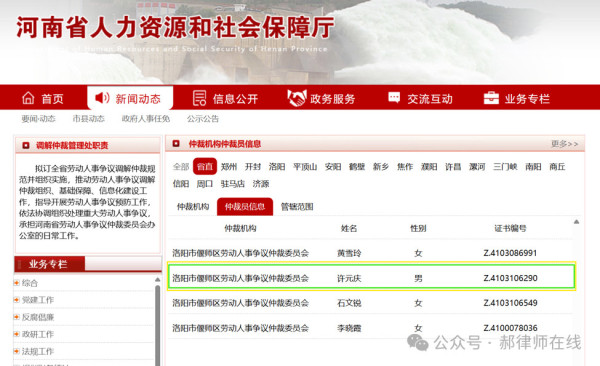
Task: Click the 业务专栏 list scroll-up arrow
Action: point(157,280)
